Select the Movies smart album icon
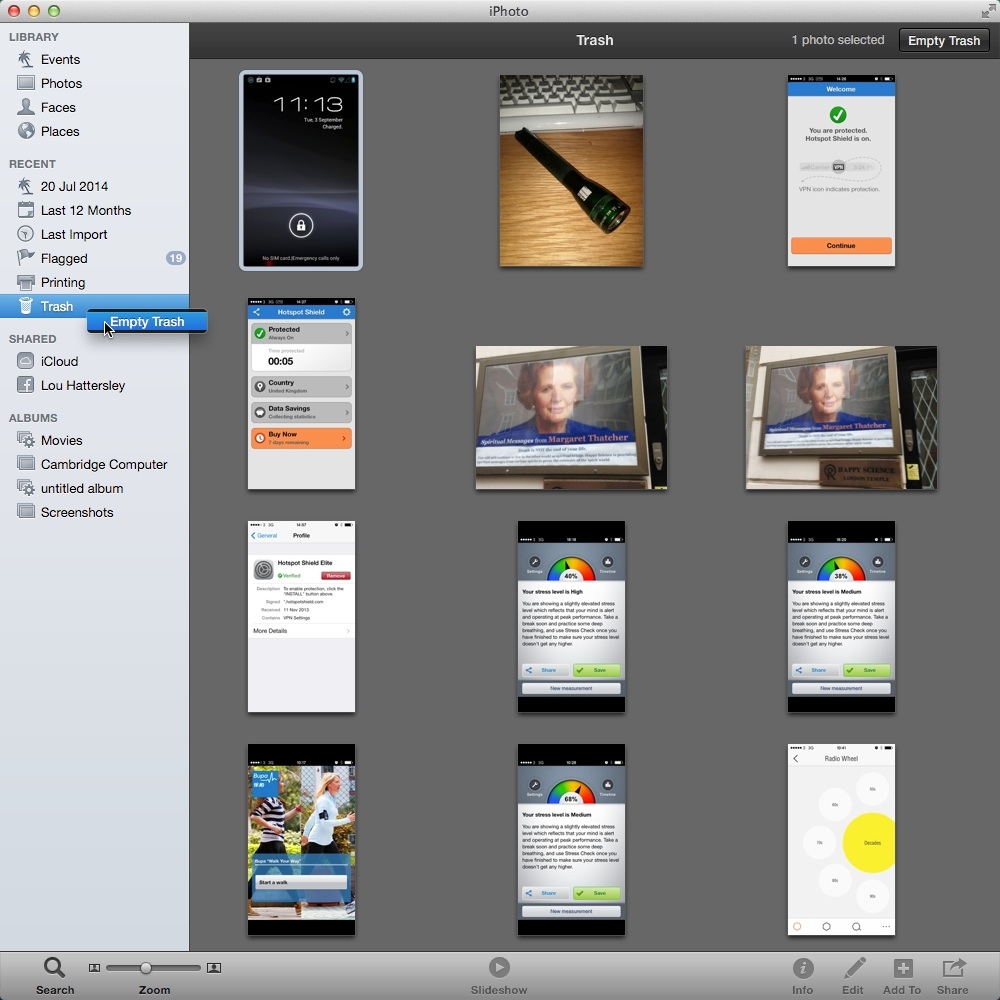Screen dimensions: 1000x1000 [26, 440]
